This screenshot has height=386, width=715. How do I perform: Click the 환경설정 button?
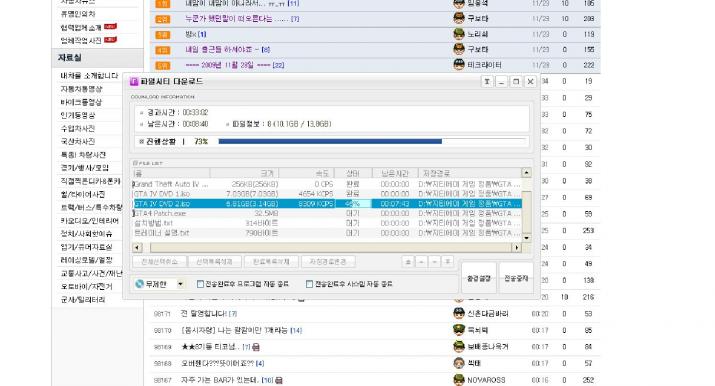coord(479,278)
